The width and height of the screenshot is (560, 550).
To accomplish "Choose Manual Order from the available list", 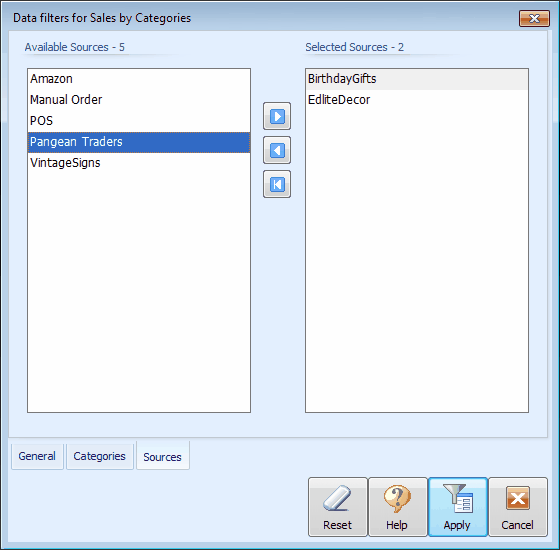I will pos(139,100).
